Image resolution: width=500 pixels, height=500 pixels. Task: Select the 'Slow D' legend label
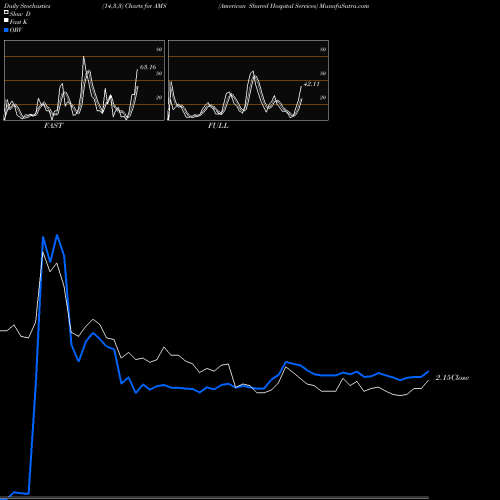pyautogui.click(x=20, y=14)
